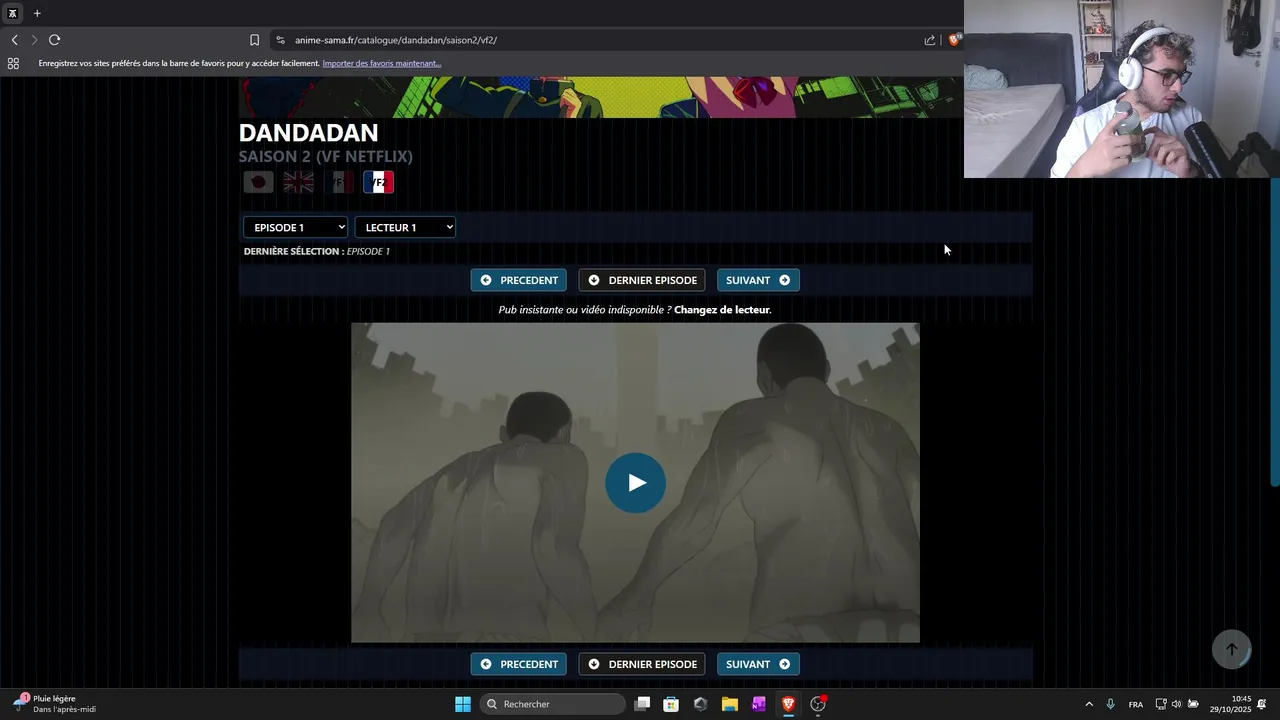The height and width of the screenshot is (720, 1280).
Task: Click the bottom DERNIER EPISODE button
Action: (642, 664)
